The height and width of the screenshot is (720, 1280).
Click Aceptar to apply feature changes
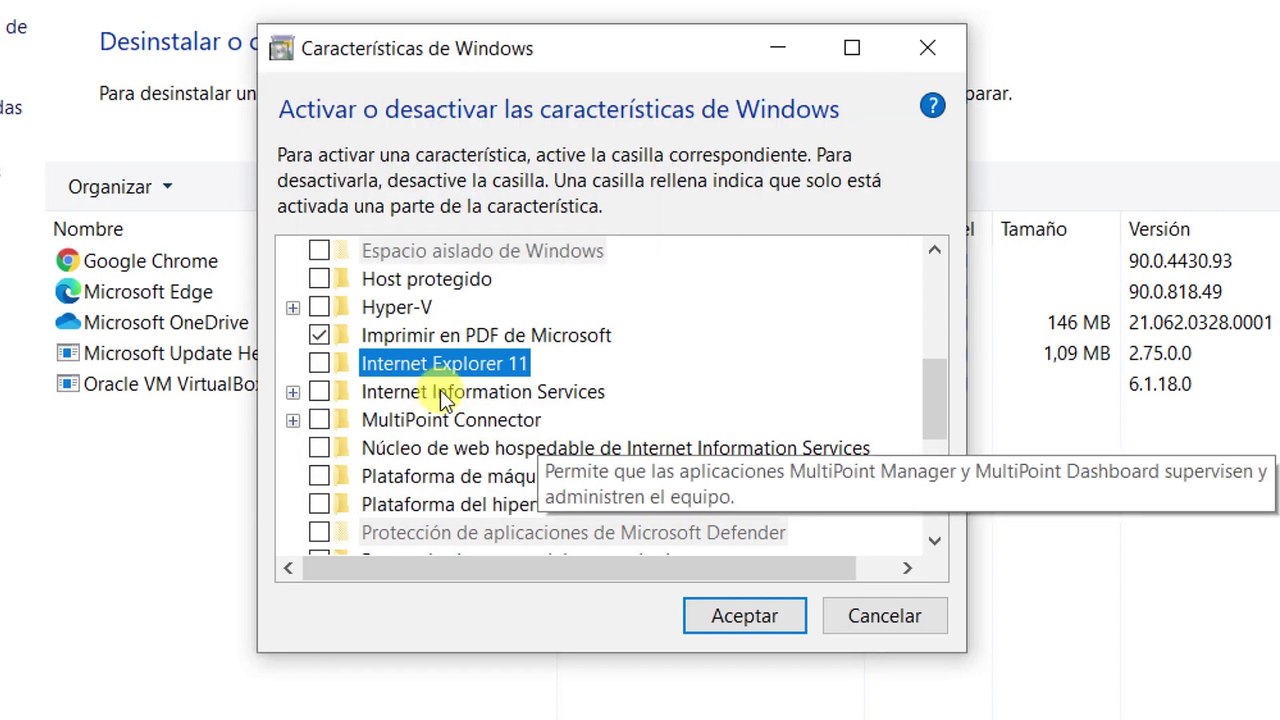coord(745,616)
